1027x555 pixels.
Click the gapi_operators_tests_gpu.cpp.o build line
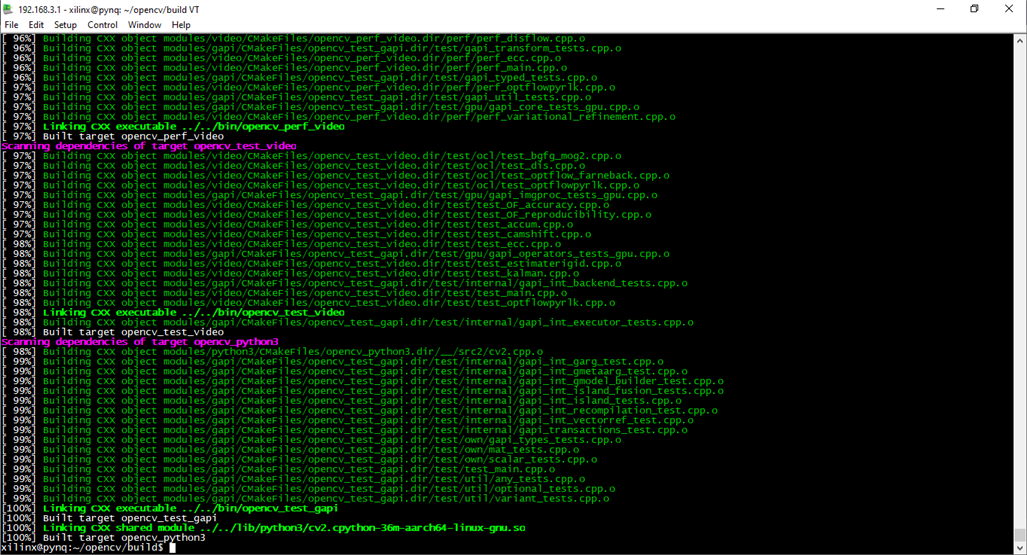(x=335, y=254)
